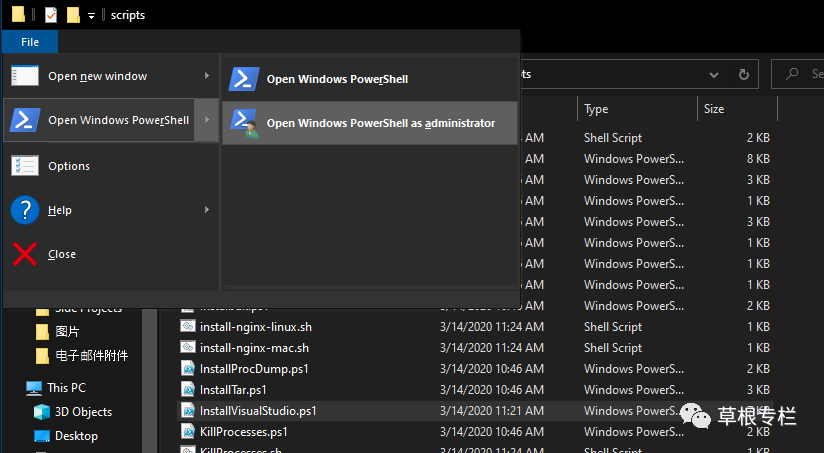The width and height of the screenshot is (824, 453).
Task: Click the 3D Objects cube icon
Action: (42, 412)
